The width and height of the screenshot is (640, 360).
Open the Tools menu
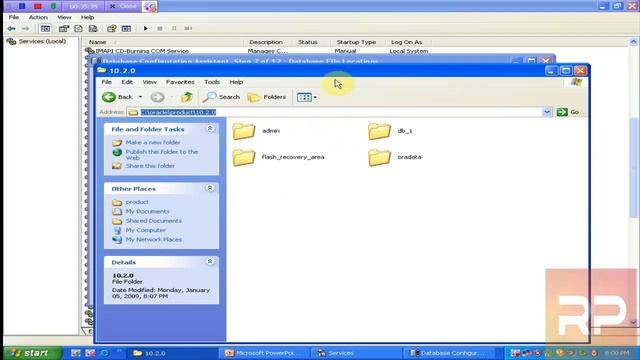(212, 82)
